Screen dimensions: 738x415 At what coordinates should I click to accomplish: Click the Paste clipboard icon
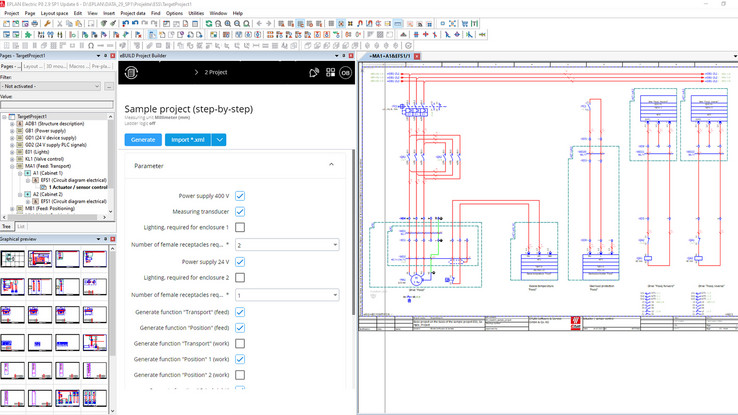(x=78, y=24)
